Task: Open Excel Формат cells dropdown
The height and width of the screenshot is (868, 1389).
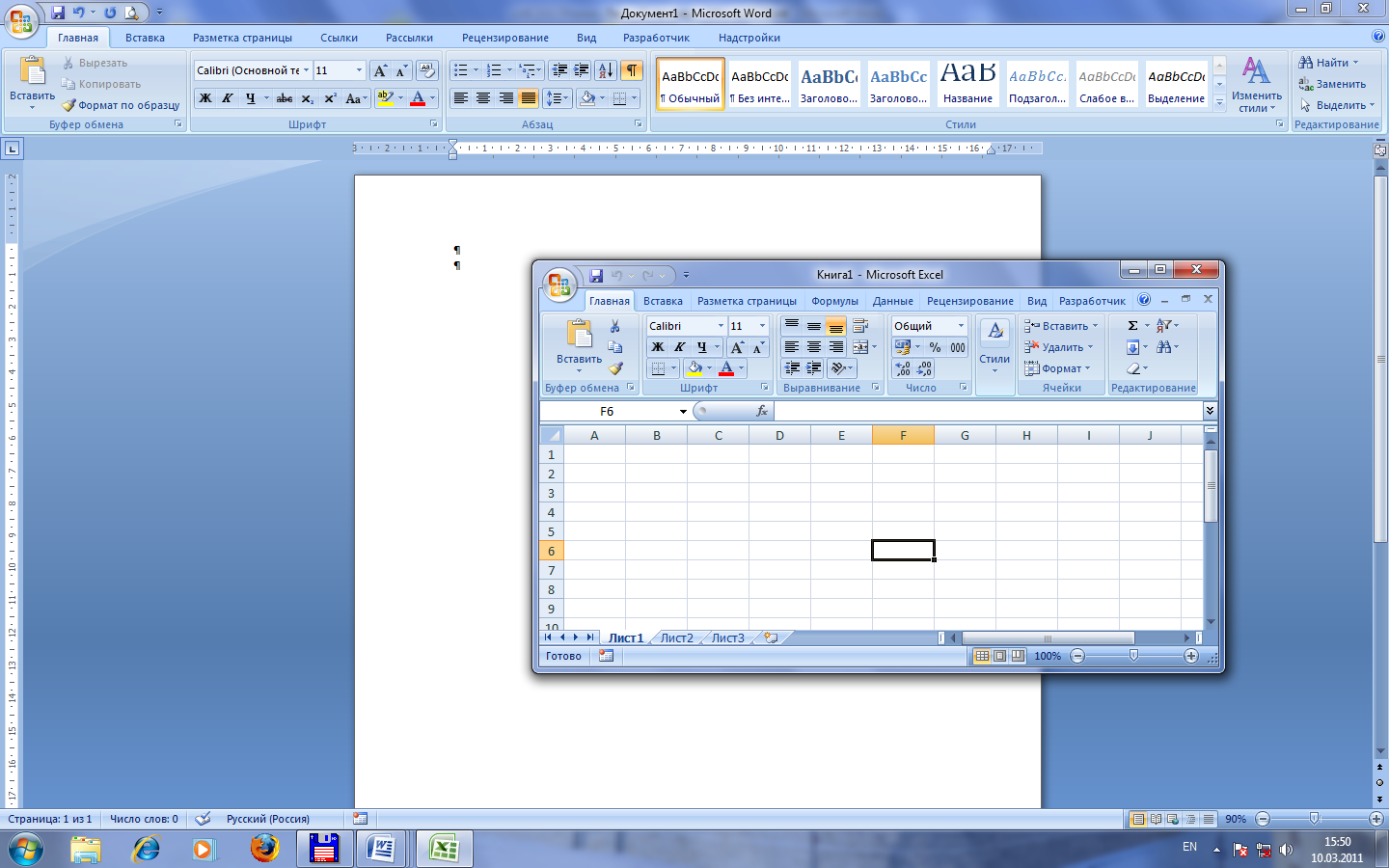Action: coord(1057,368)
